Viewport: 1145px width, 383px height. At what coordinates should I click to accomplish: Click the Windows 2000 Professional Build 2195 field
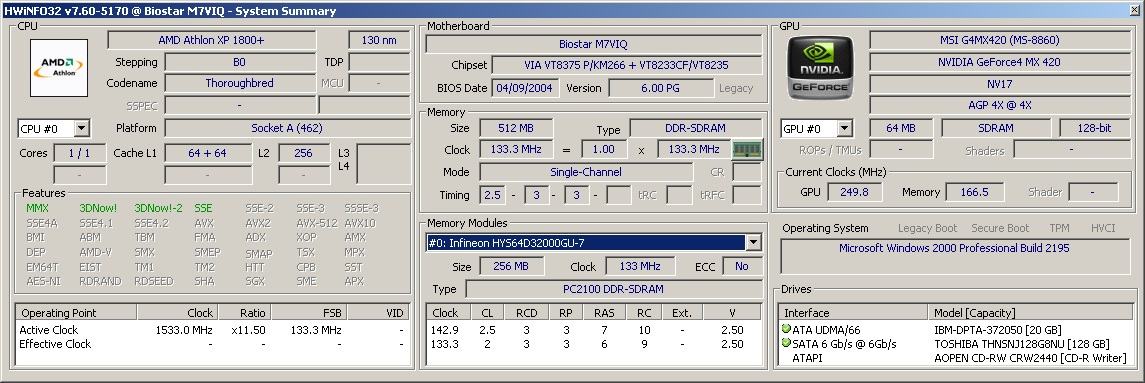tap(954, 257)
